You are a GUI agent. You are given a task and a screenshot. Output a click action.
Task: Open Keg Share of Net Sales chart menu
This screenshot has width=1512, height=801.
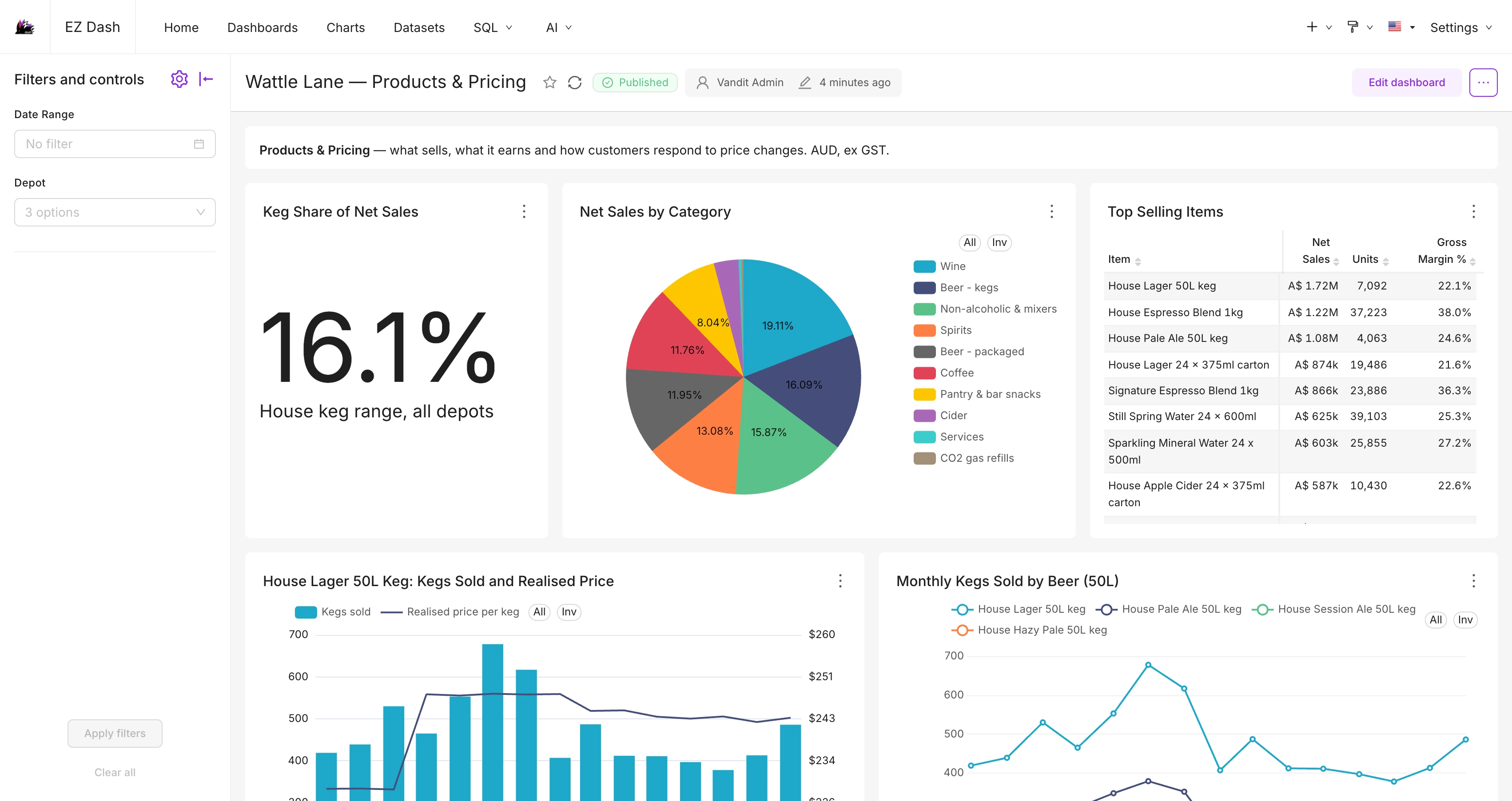[524, 211]
